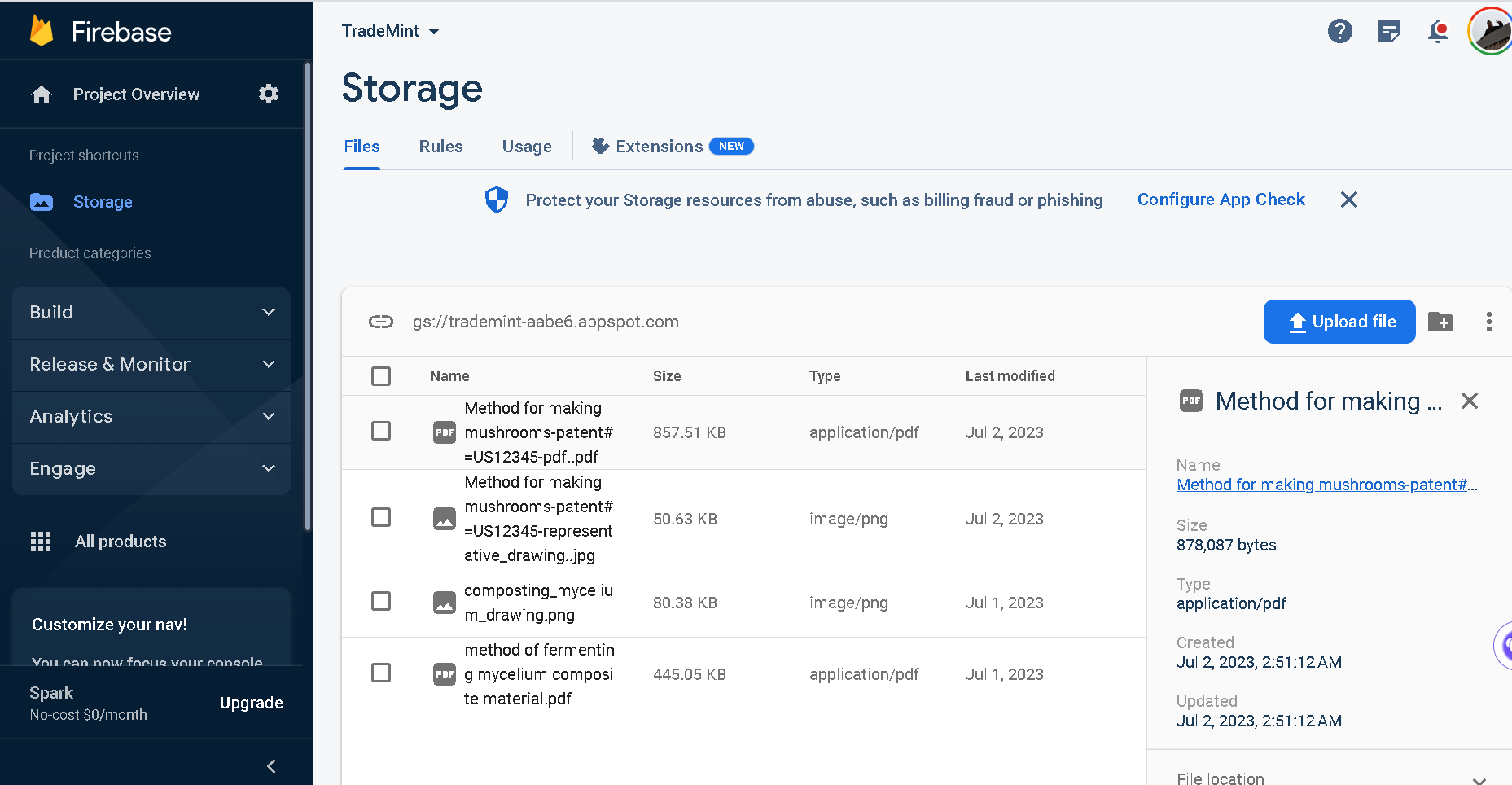Collapse the sidebar navigation arrow
Screen dimensions: 1512x785
point(271,766)
